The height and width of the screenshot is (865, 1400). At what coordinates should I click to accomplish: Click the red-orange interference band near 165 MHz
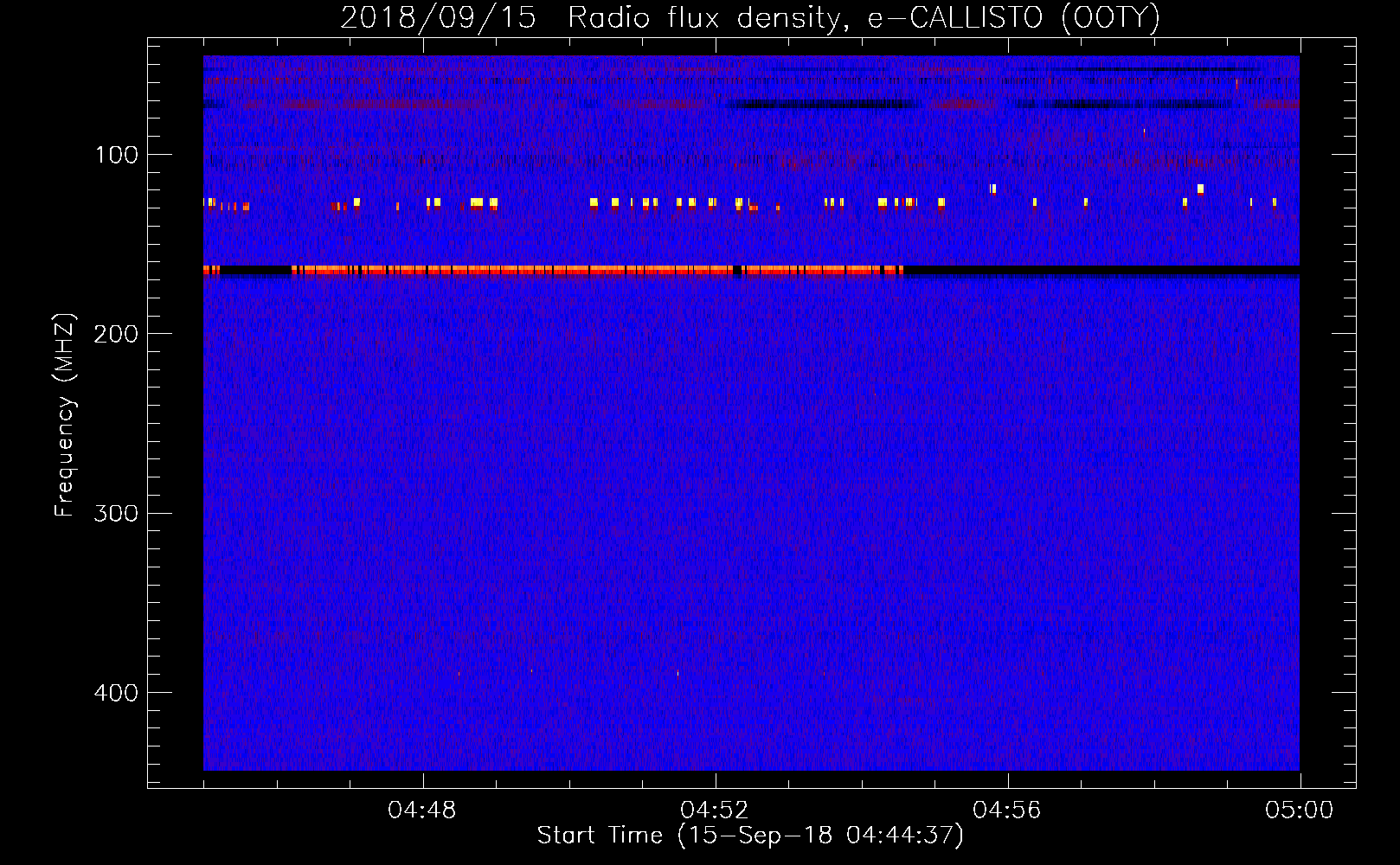coord(597,271)
